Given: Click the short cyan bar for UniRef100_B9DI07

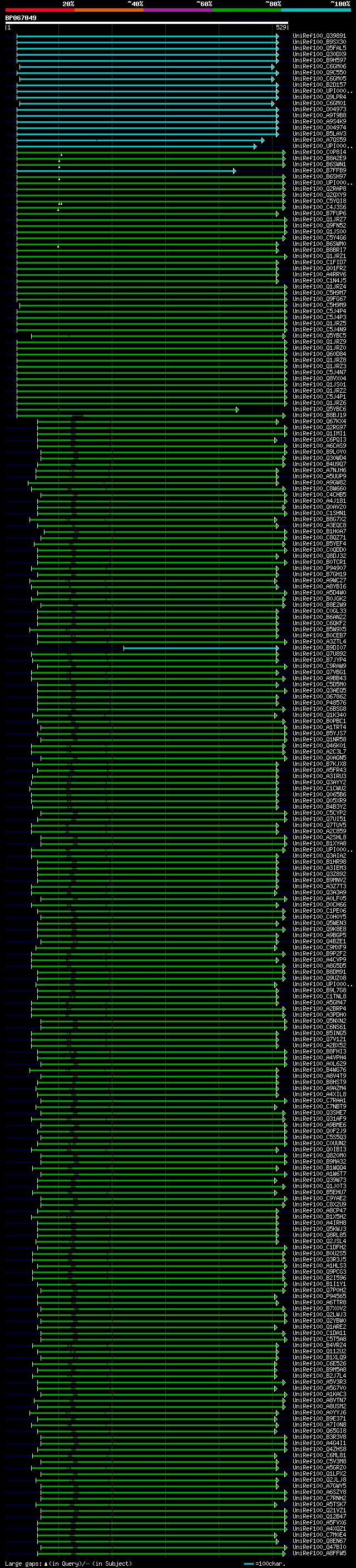Looking at the screenshot, I should click(201, 647).
